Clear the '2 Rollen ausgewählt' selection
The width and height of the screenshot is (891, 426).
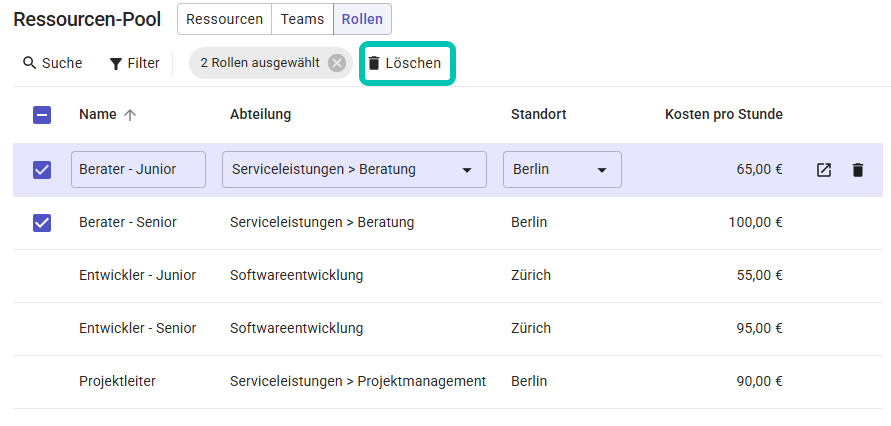tap(337, 63)
